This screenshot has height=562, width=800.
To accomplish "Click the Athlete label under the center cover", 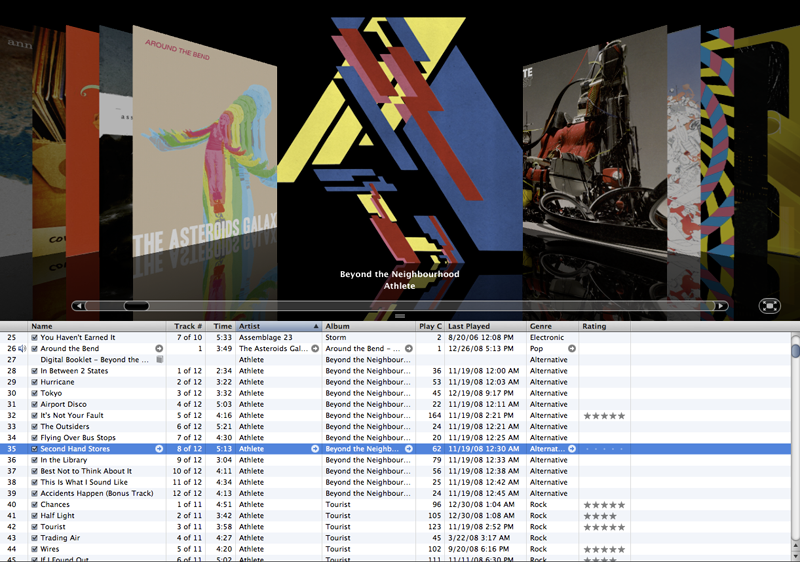I will point(399,286).
